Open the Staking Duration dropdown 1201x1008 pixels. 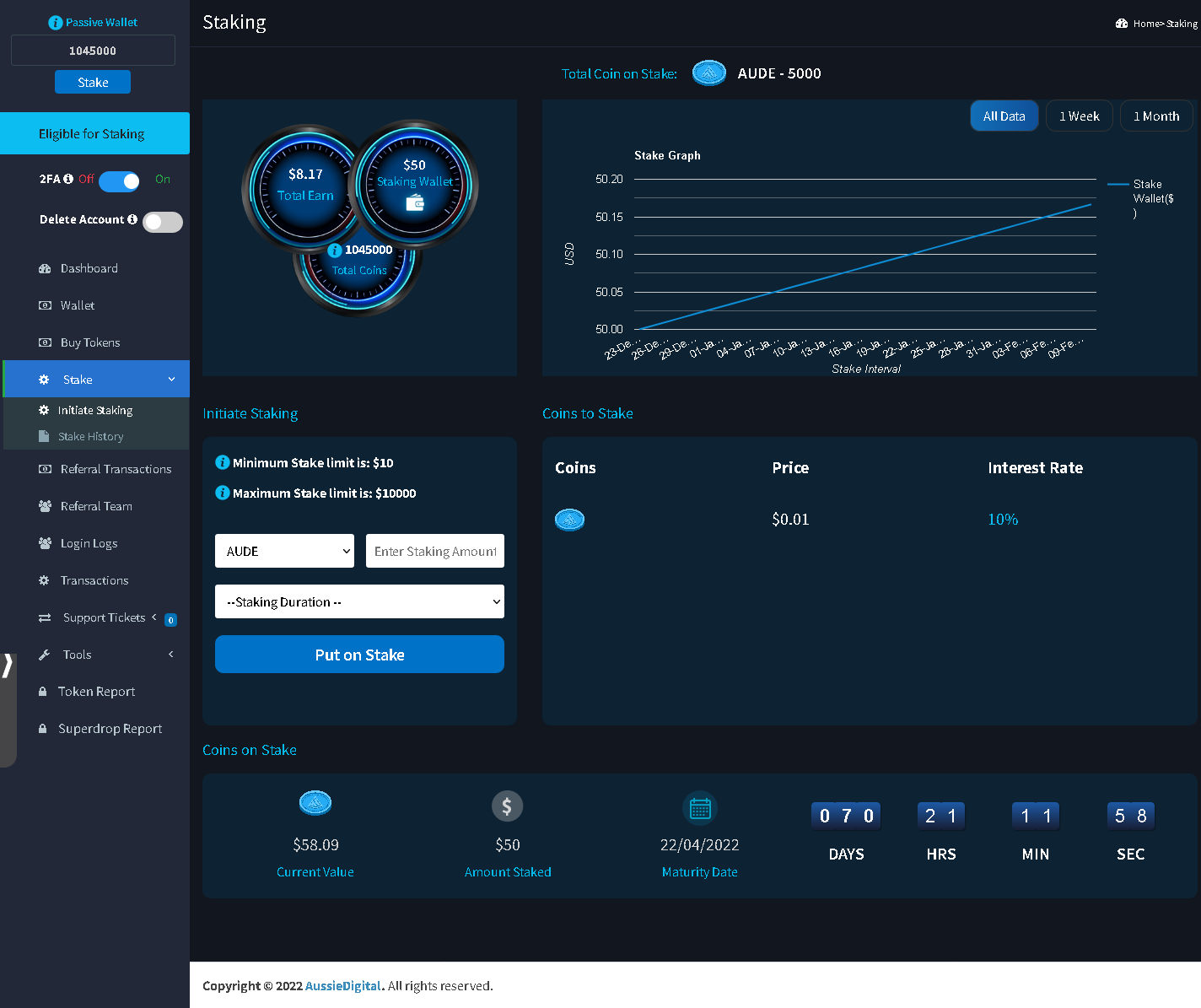tap(359, 601)
